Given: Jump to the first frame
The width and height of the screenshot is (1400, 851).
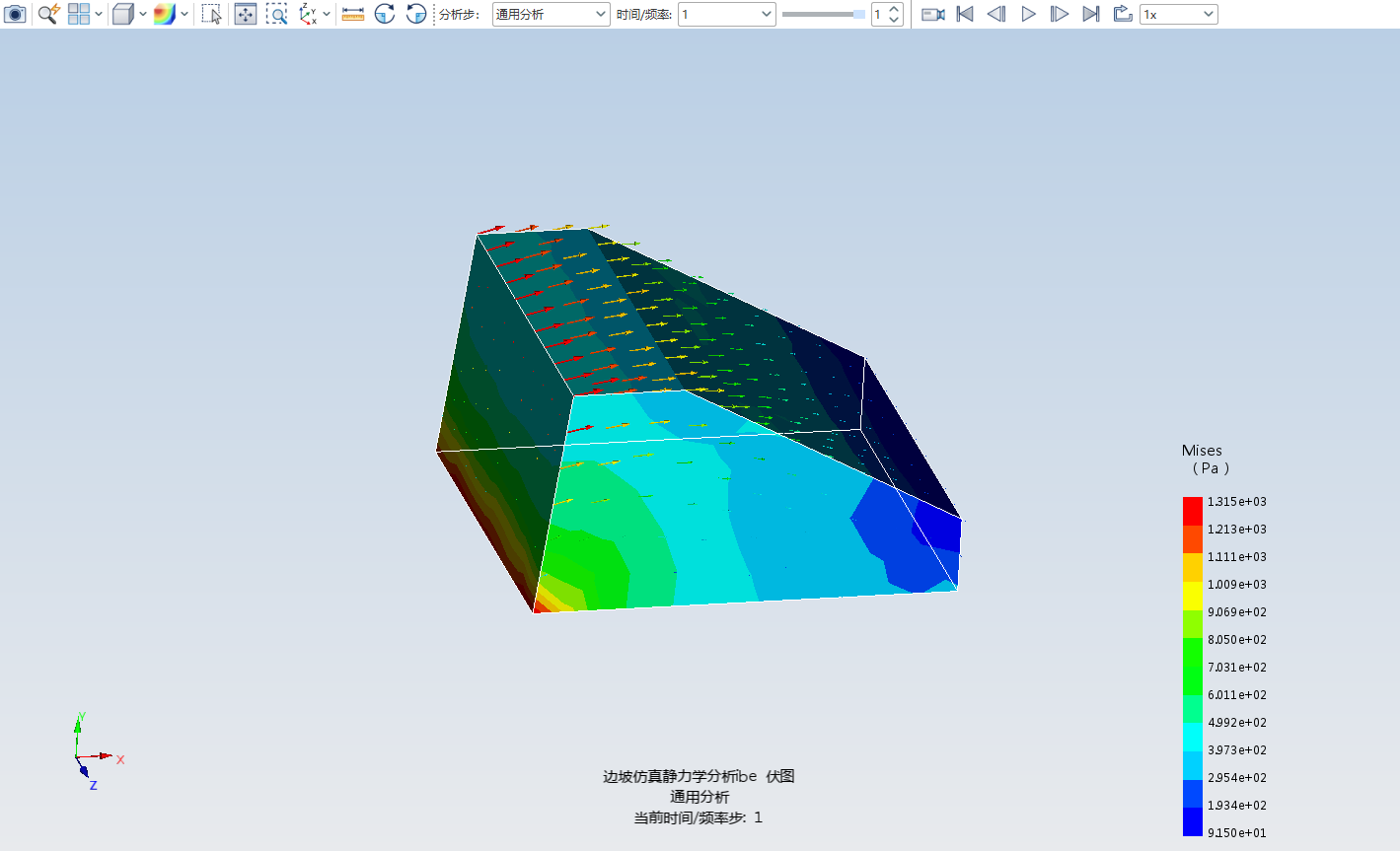Looking at the screenshot, I should tap(966, 14).
